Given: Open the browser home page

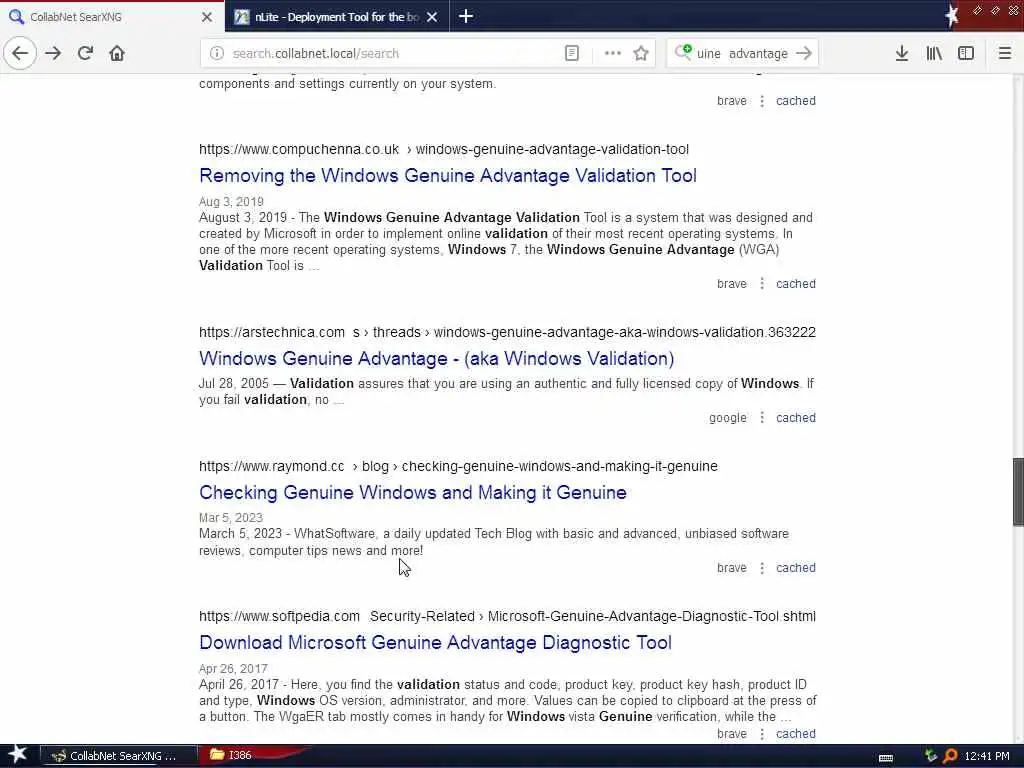Looking at the screenshot, I should [117, 53].
